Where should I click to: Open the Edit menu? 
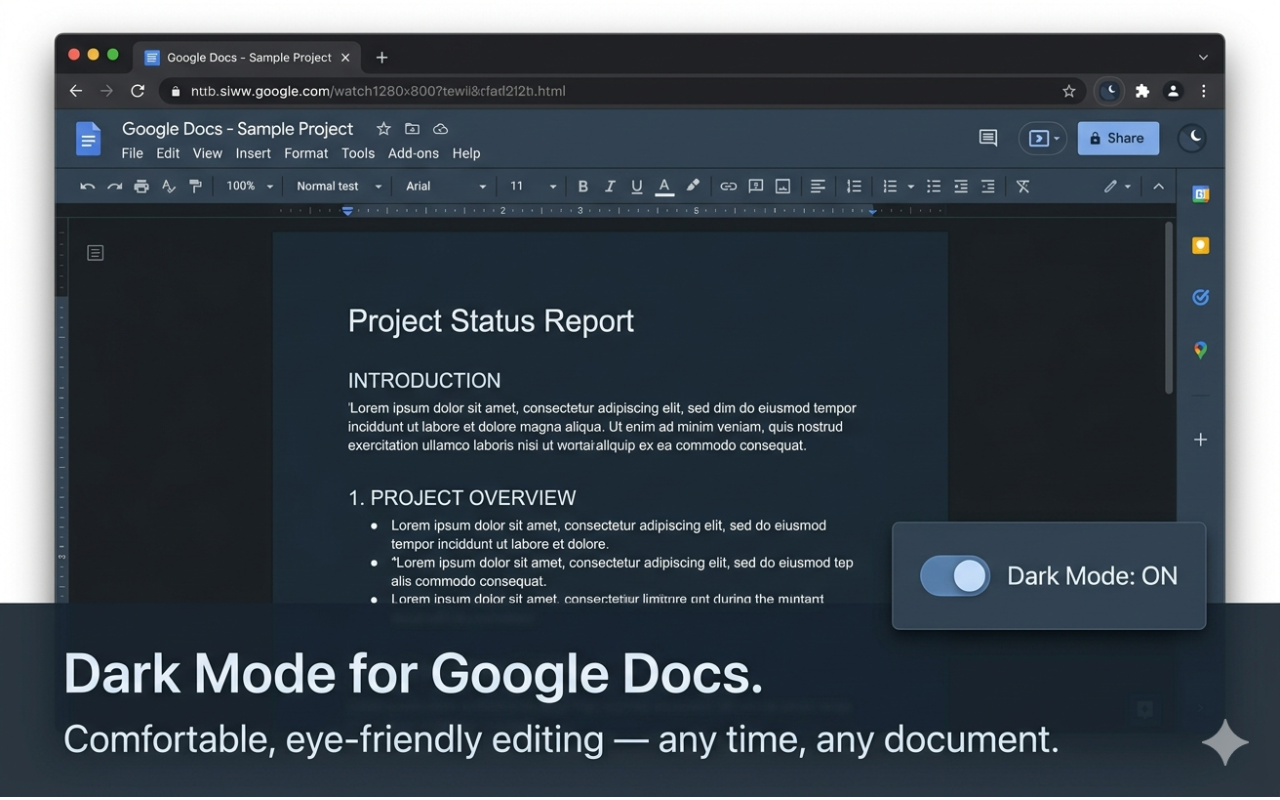[x=168, y=153]
